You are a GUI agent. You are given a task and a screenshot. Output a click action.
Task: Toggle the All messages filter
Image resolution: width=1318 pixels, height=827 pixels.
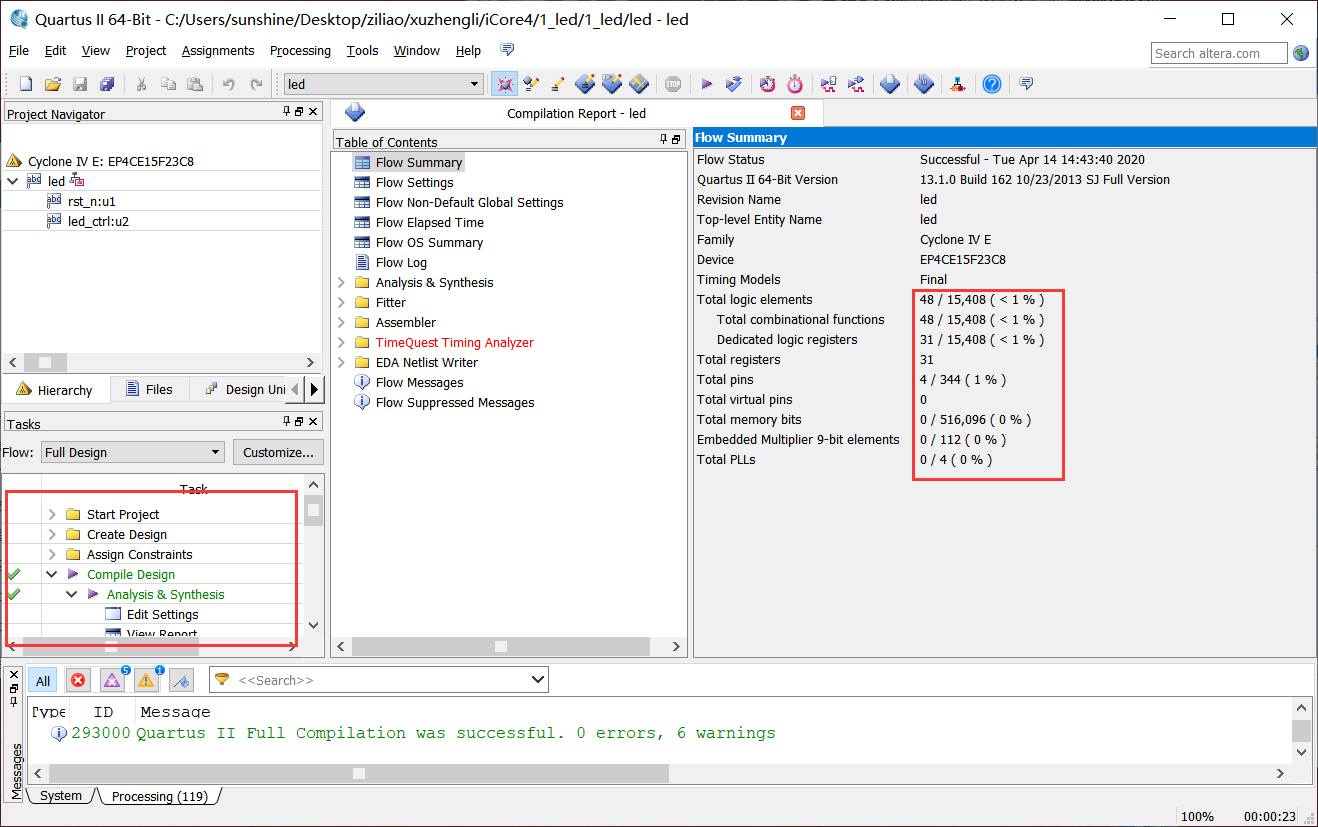(43, 681)
